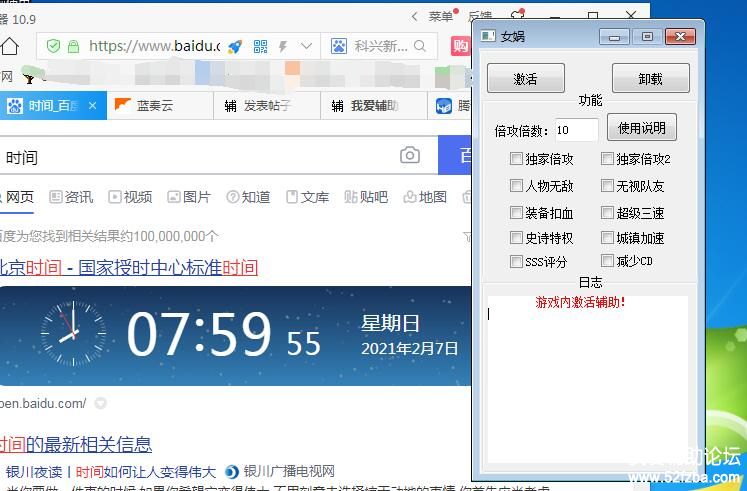This screenshot has width=747, height=491.
Task: Enable the SSS评分 checkbox
Action: [x=516, y=261]
